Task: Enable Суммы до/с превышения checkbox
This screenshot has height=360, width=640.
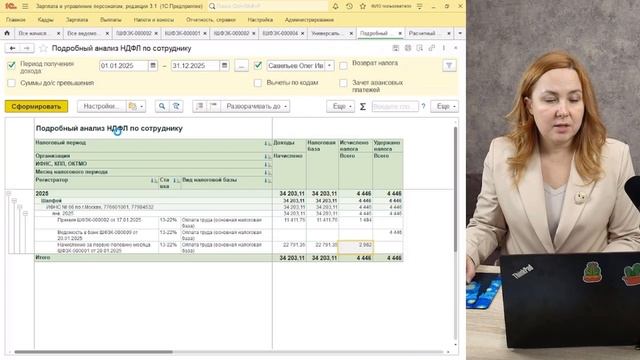Action: [x=11, y=83]
